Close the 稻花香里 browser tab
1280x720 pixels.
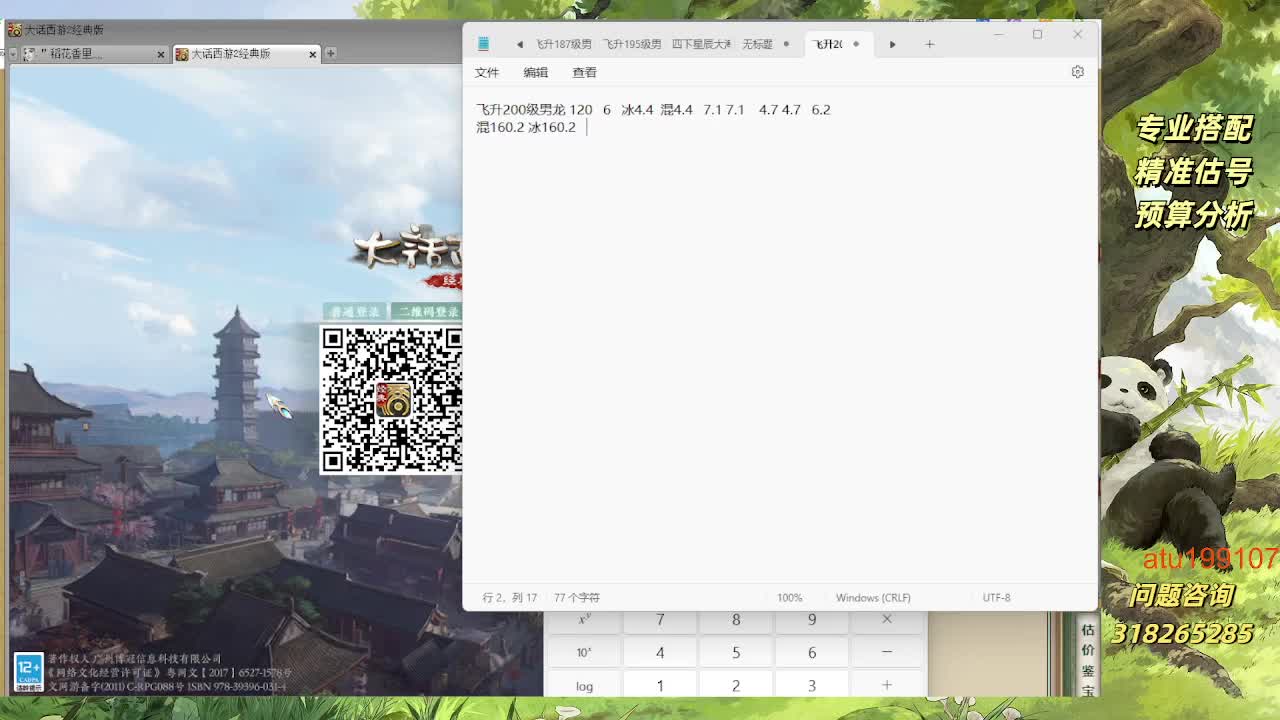click(x=161, y=54)
